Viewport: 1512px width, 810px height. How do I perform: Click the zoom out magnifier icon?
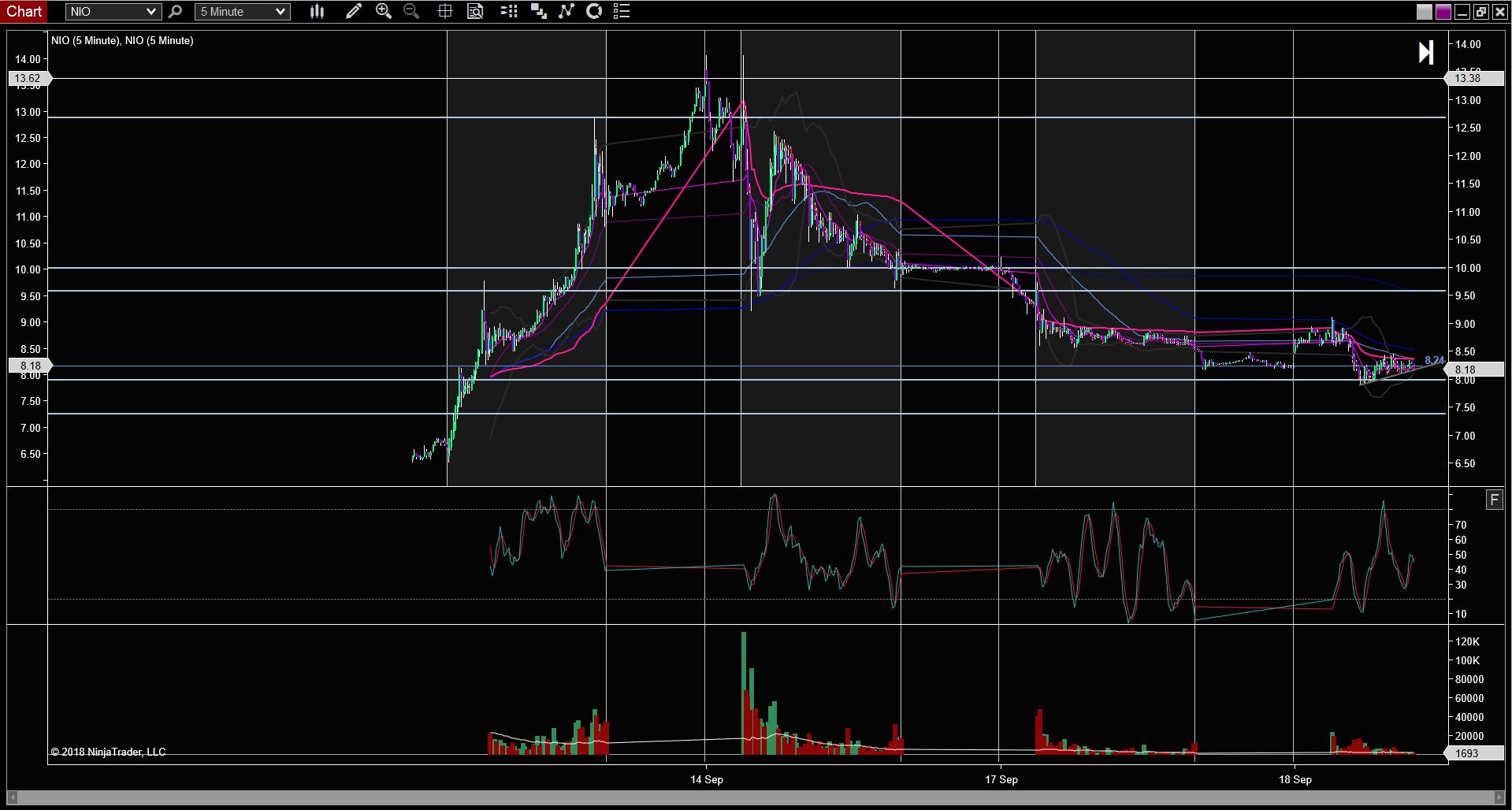pos(411,11)
